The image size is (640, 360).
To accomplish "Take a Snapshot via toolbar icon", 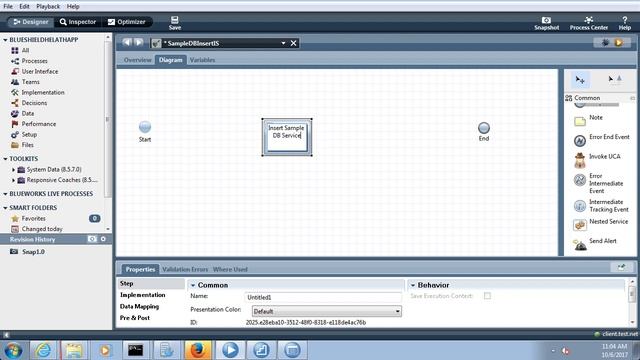I will pos(546,23).
